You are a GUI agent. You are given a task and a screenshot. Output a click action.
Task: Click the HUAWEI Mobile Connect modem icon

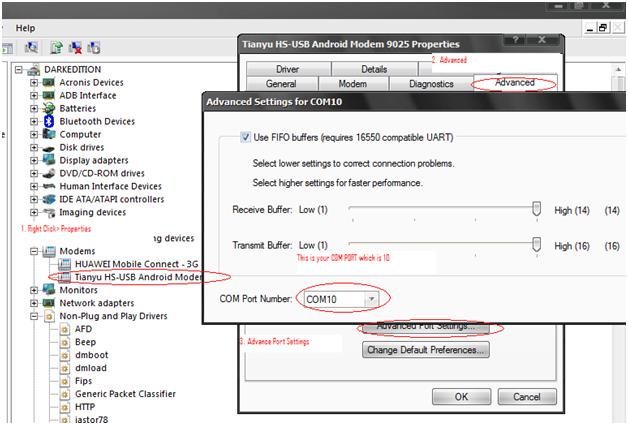tap(64, 264)
